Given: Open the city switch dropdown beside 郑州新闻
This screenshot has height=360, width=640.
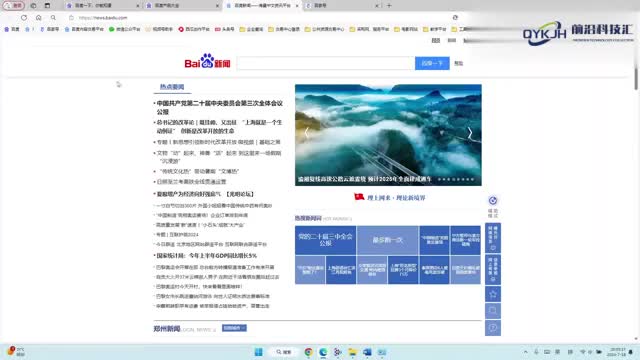Looking at the screenshot, I should click(x=234, y=328).
